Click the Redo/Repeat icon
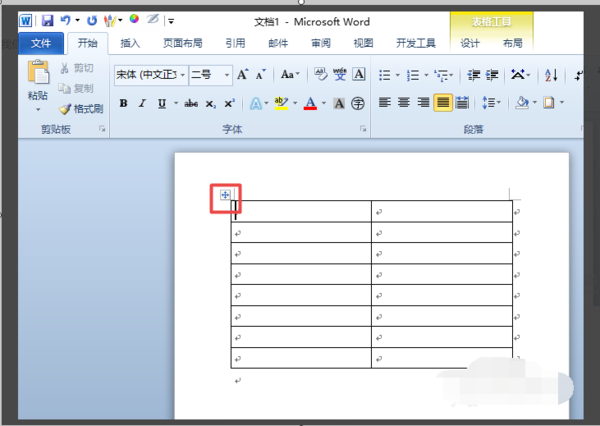600x426 pixels. tap(92, 20)
